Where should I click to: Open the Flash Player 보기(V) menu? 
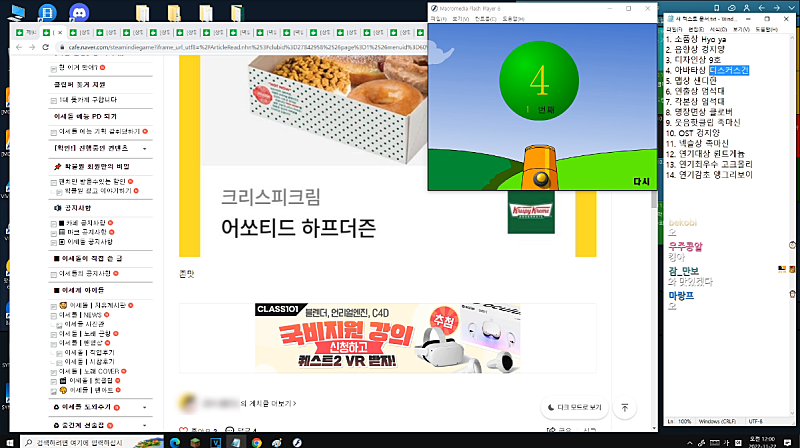(x=460, y=19)
